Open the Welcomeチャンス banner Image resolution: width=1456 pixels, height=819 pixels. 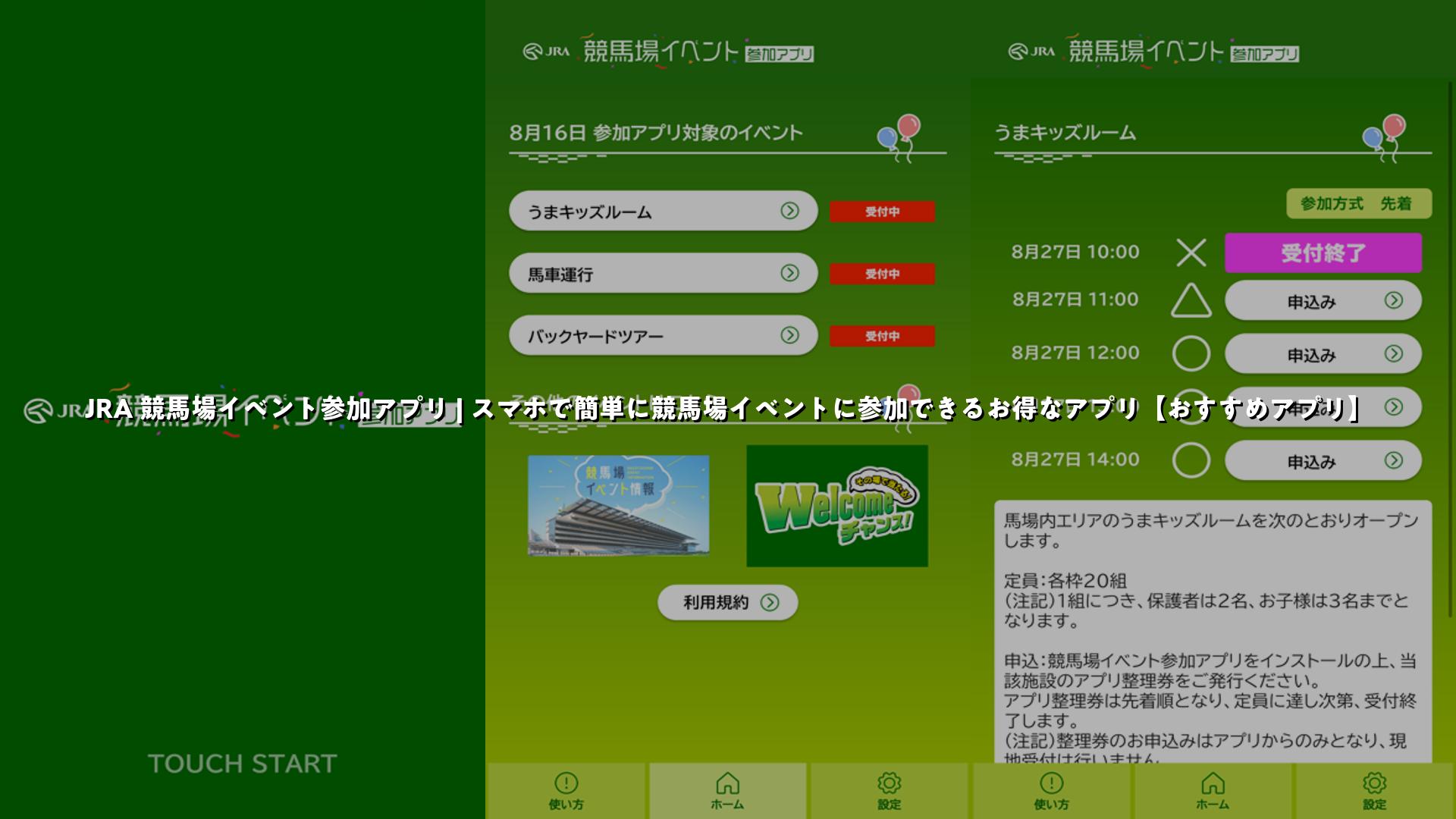coord(837,506)
